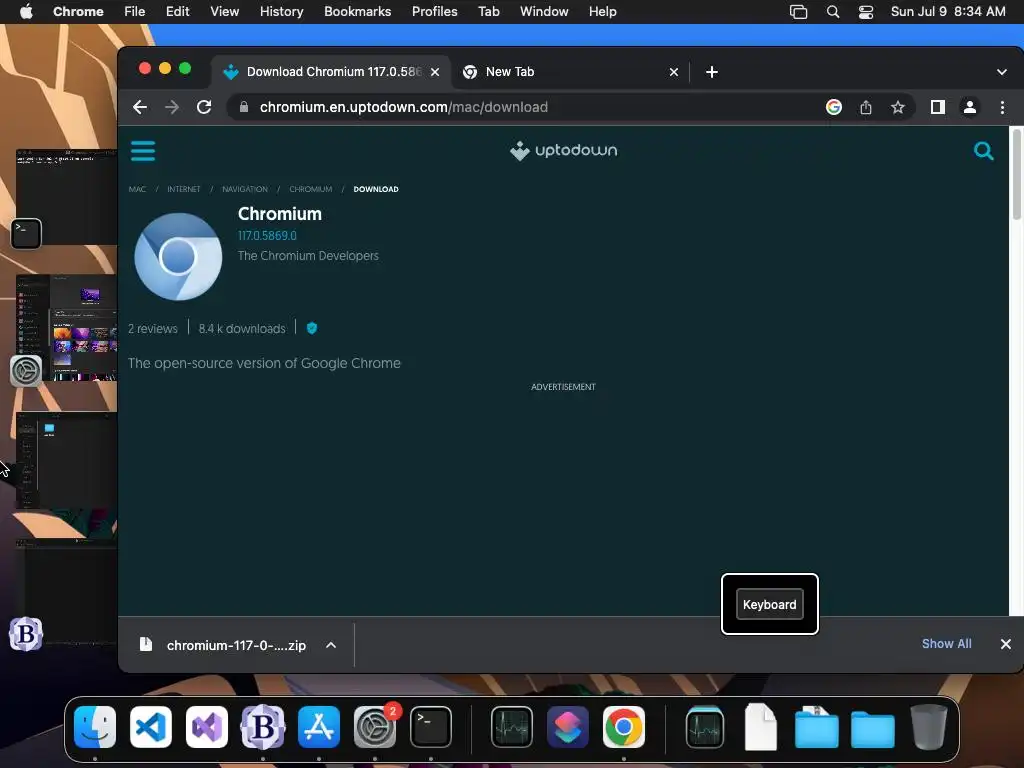The image size is (1024, 768).
Task: Share this page using the share icon
Action: pos(865,107)
